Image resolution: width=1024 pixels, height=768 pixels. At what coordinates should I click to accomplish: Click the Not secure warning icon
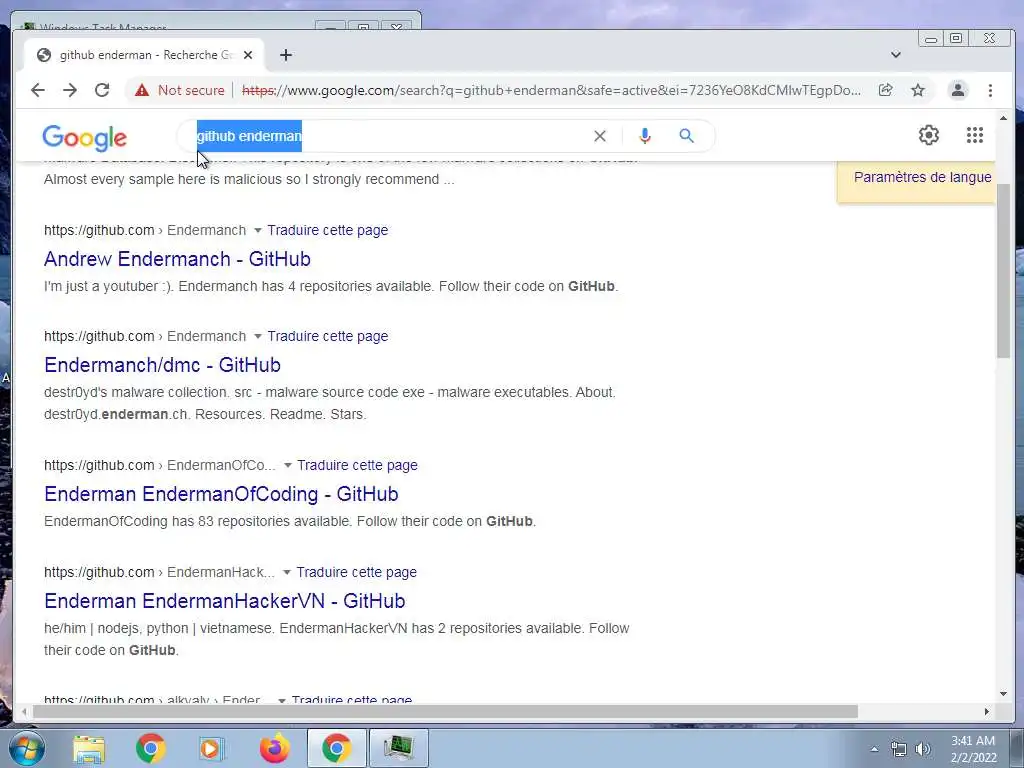coord(142,90)
